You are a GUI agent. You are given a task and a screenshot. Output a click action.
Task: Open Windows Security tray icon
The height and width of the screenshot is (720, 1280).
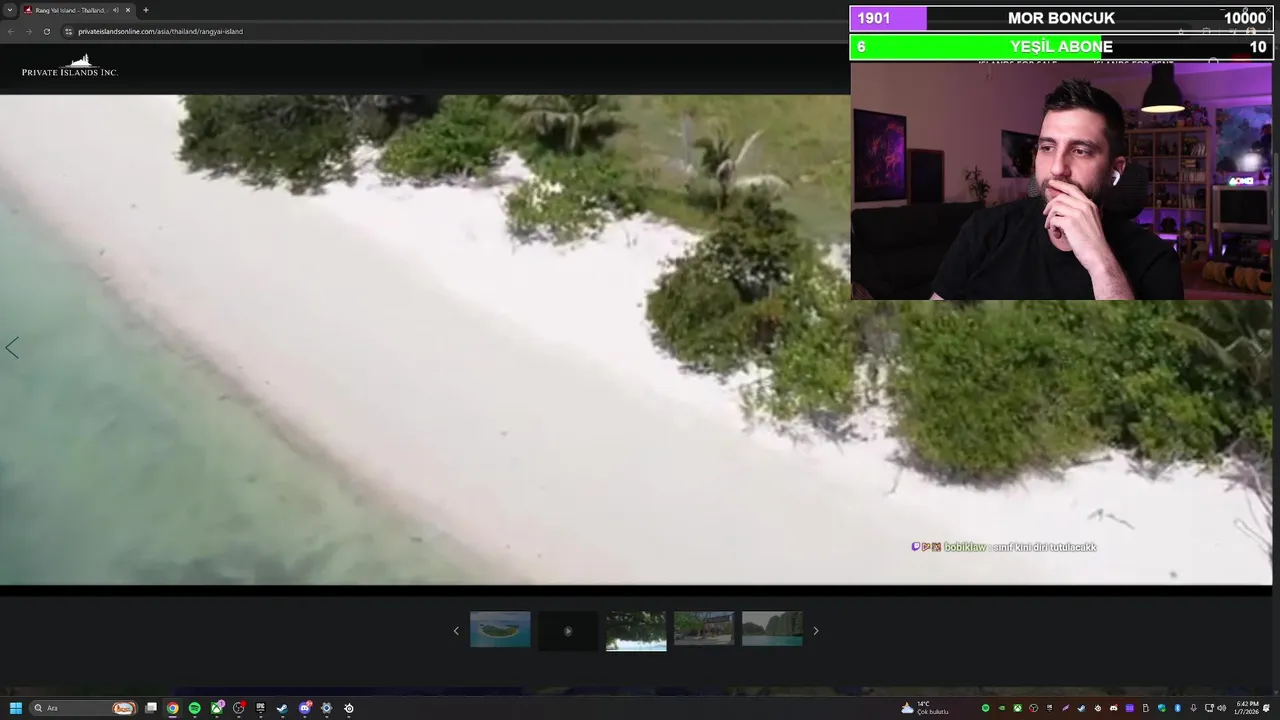click(x=1162, y=708)
